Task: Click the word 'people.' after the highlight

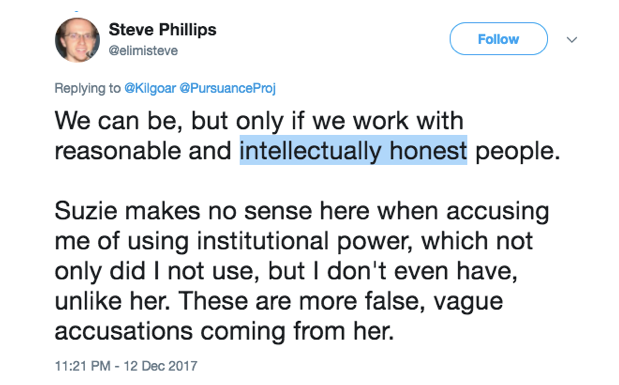Action: [518, 151]
